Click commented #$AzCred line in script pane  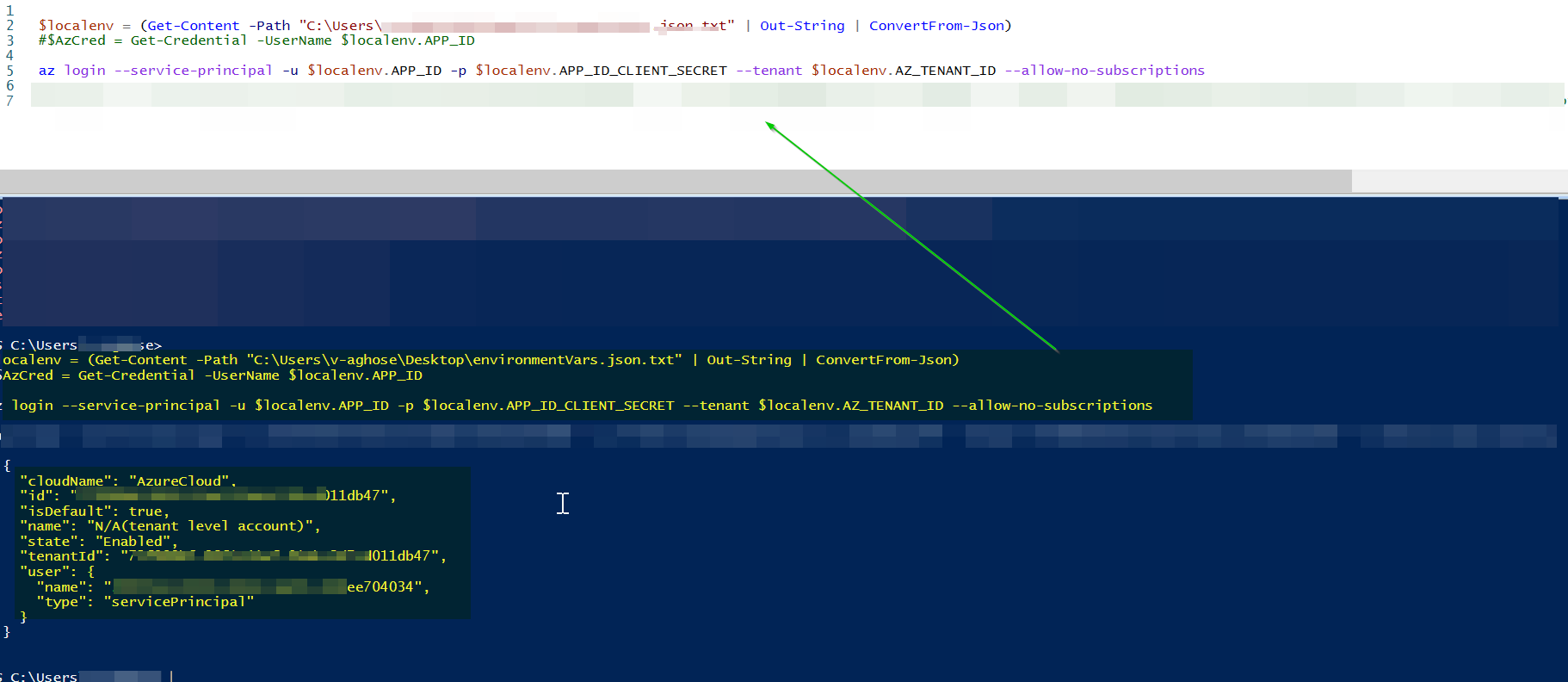(x=256, y=40)
